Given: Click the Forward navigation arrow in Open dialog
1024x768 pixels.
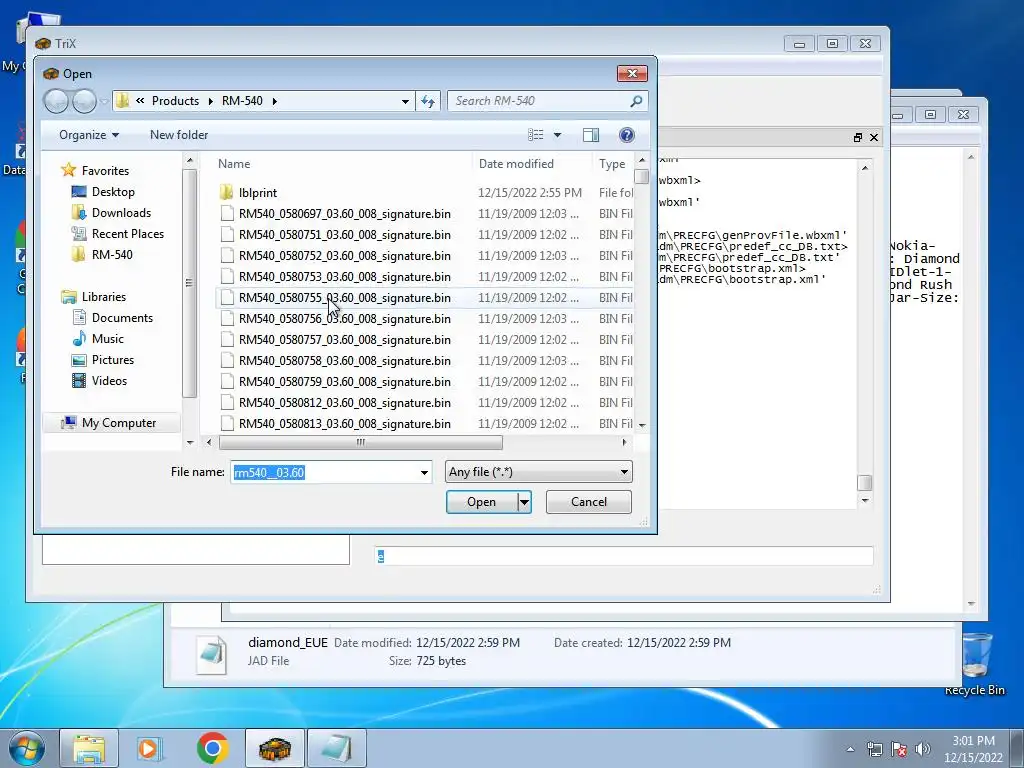Looking at the screenshot, I should (84, 101).
